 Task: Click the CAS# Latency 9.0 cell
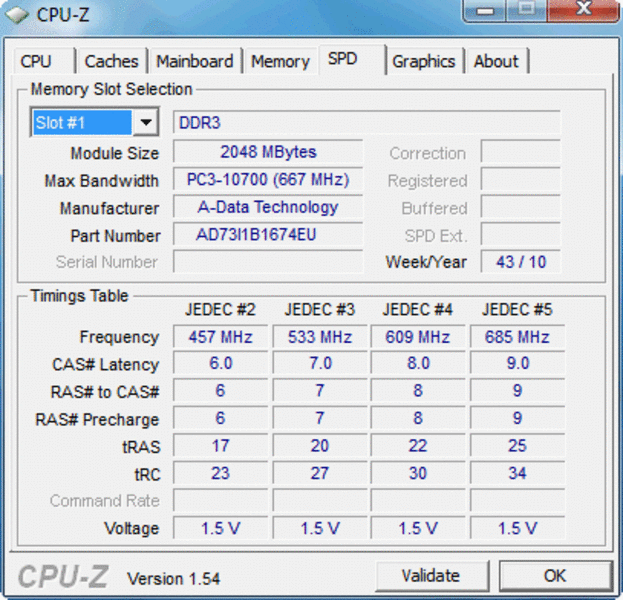[x=517, y=363]
